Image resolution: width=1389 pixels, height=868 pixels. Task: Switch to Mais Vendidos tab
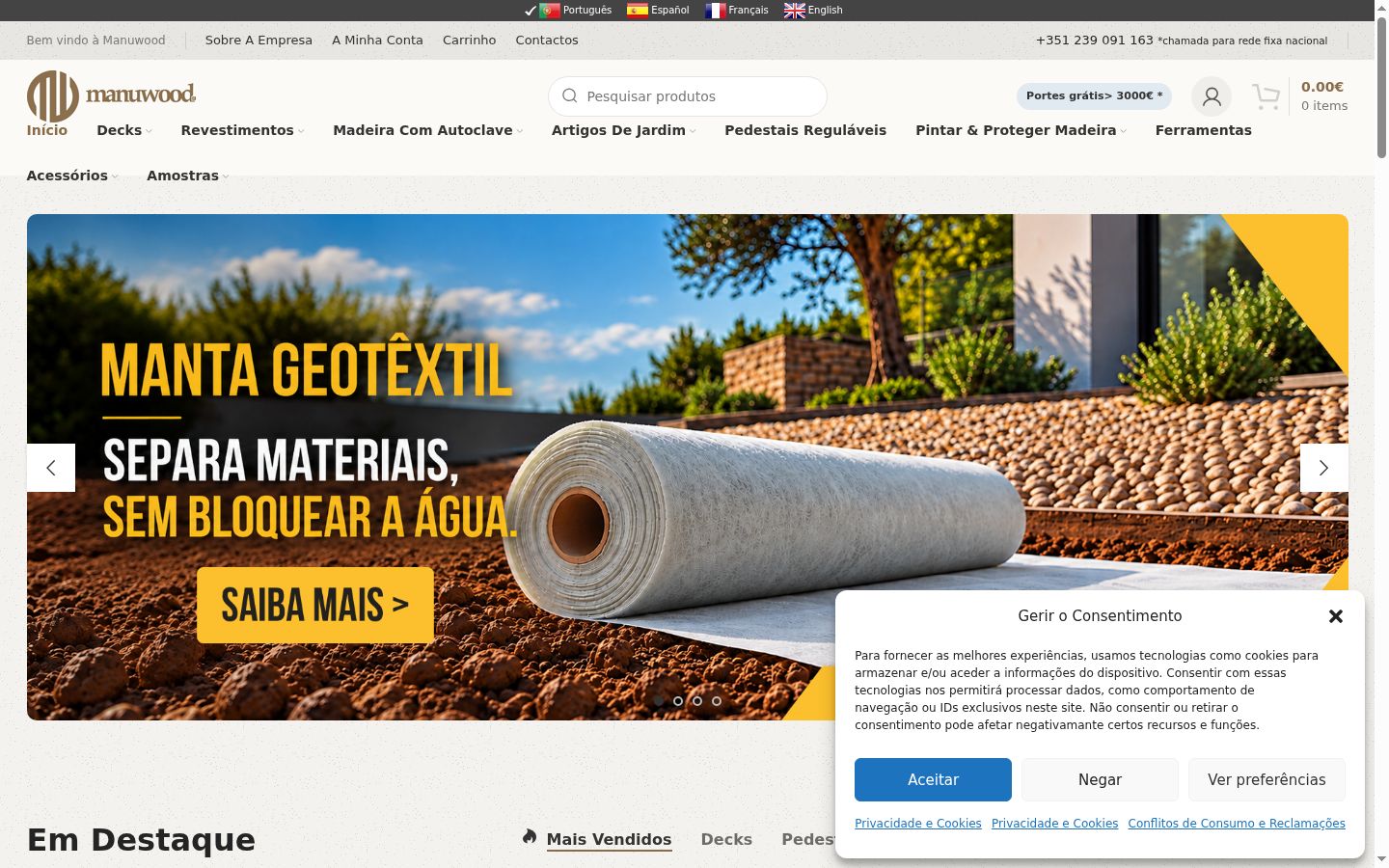pos(609,839)
